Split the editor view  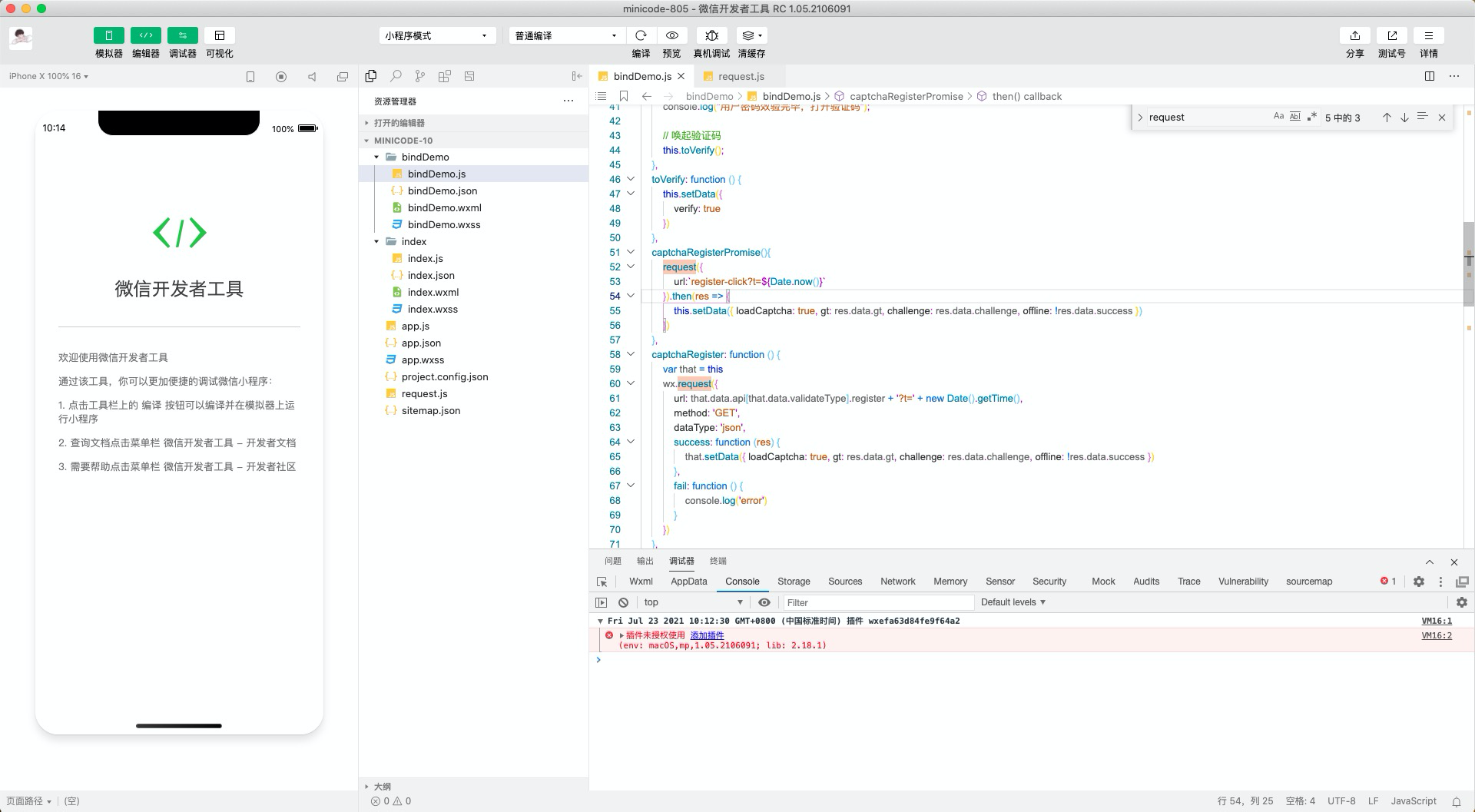[1430, 76]
